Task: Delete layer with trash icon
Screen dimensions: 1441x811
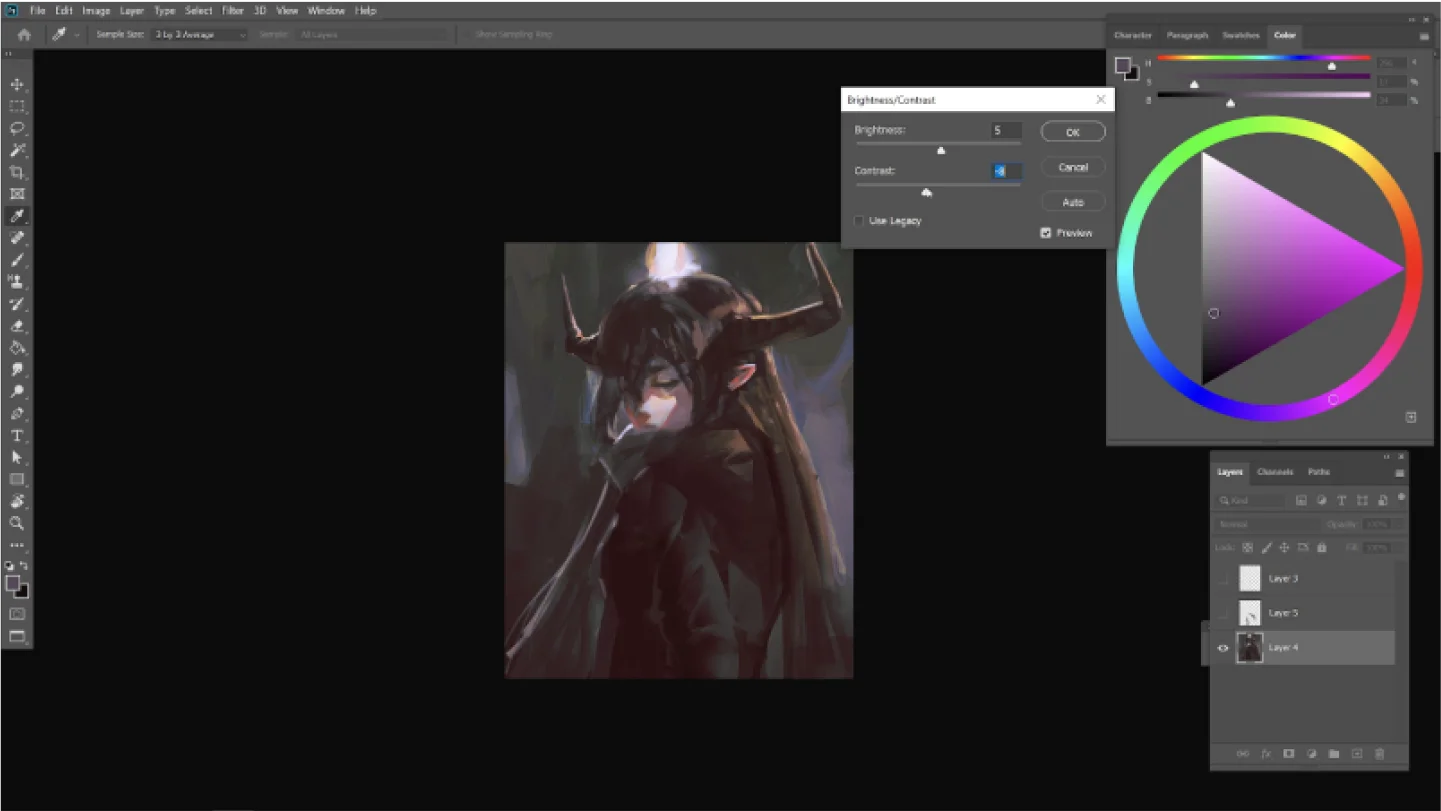Action: click(1380, 754)
